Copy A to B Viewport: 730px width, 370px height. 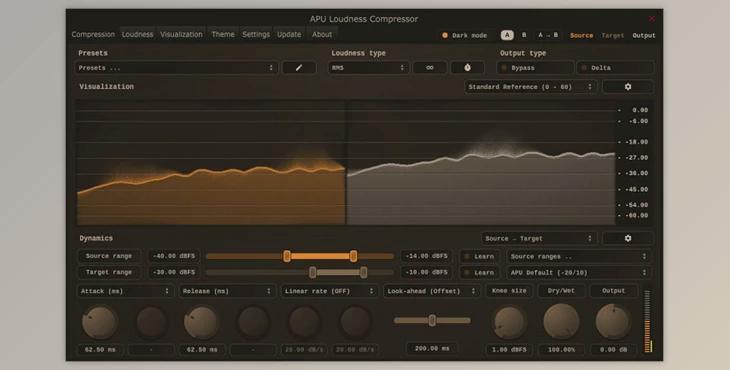(548, 35)
